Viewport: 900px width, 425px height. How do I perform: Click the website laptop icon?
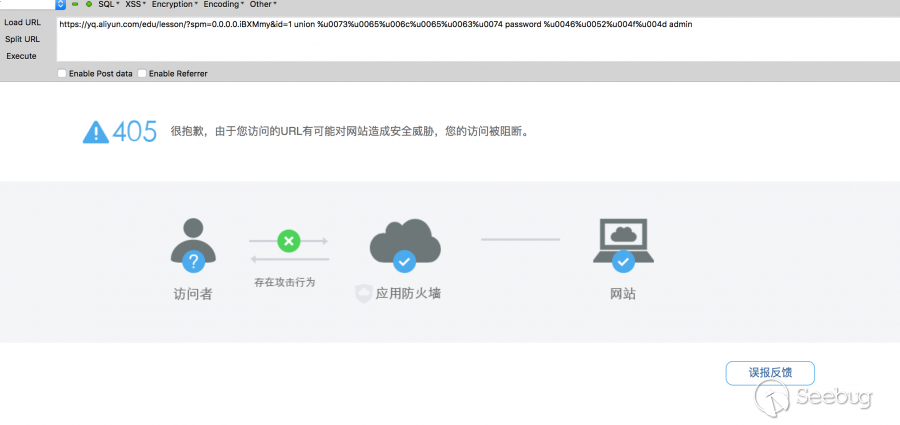[623, 245]
